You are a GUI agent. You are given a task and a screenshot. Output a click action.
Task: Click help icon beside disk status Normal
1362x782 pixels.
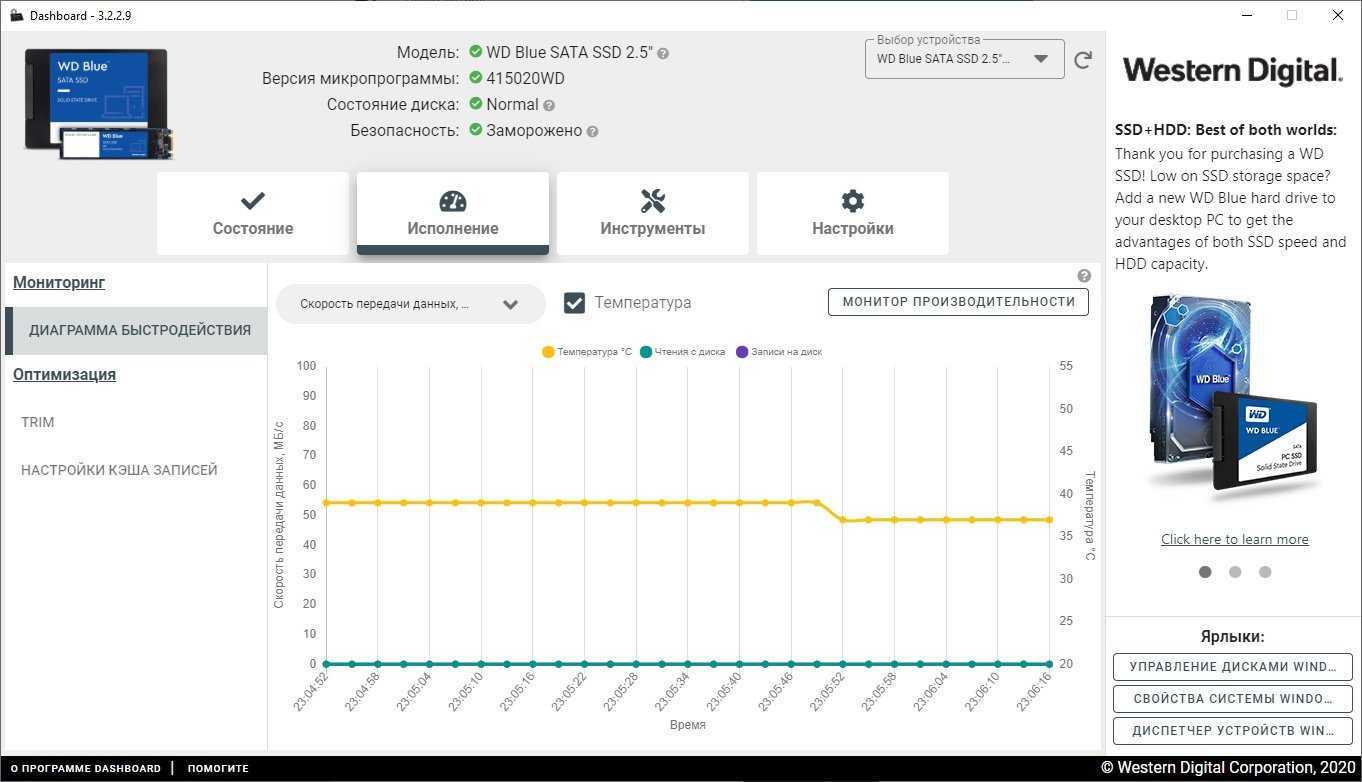click(x=549, y=105)
